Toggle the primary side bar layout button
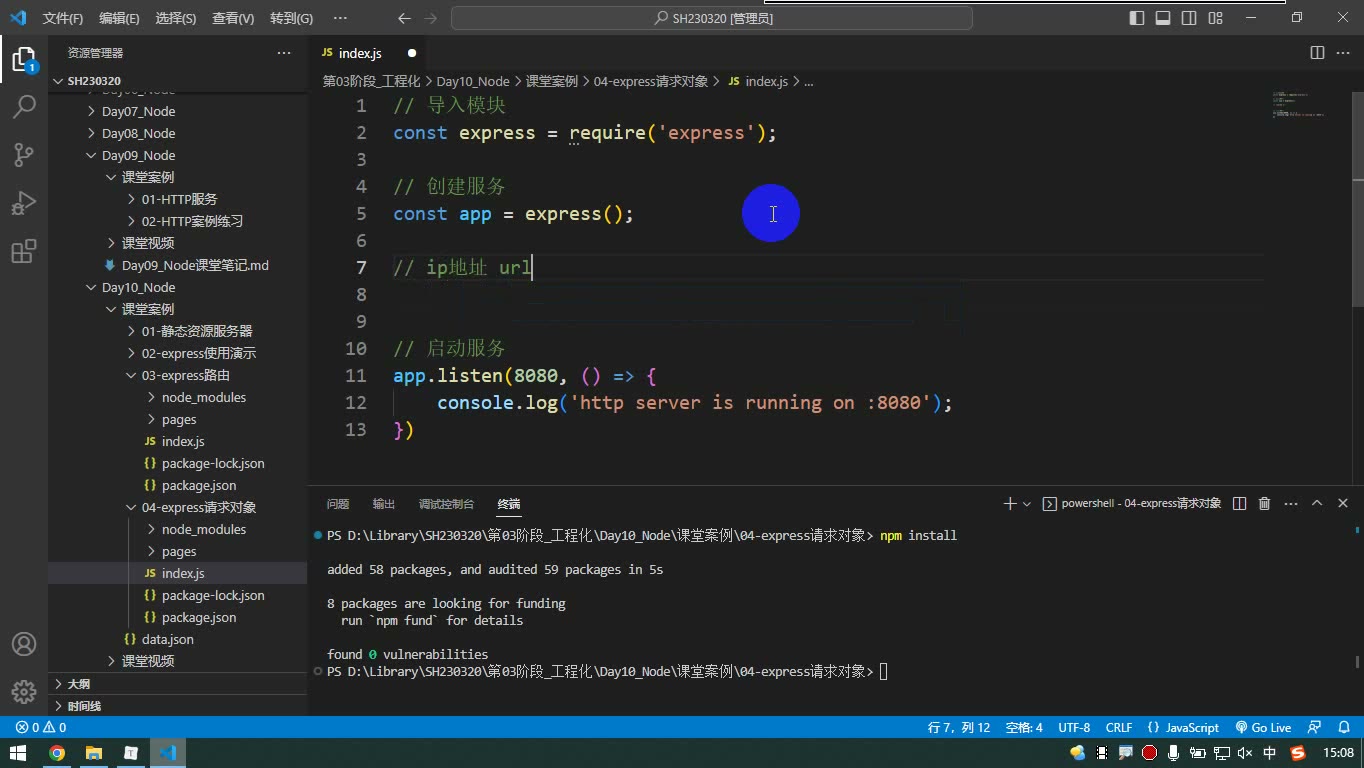Screen dimensions: 1364x768 click(x=1137, y=18)
